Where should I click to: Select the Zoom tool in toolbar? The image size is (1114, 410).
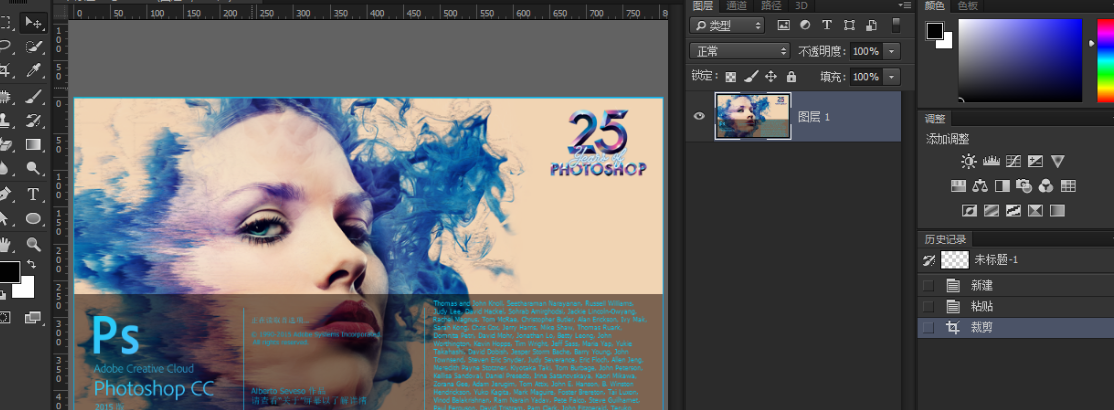pos(33,244)
